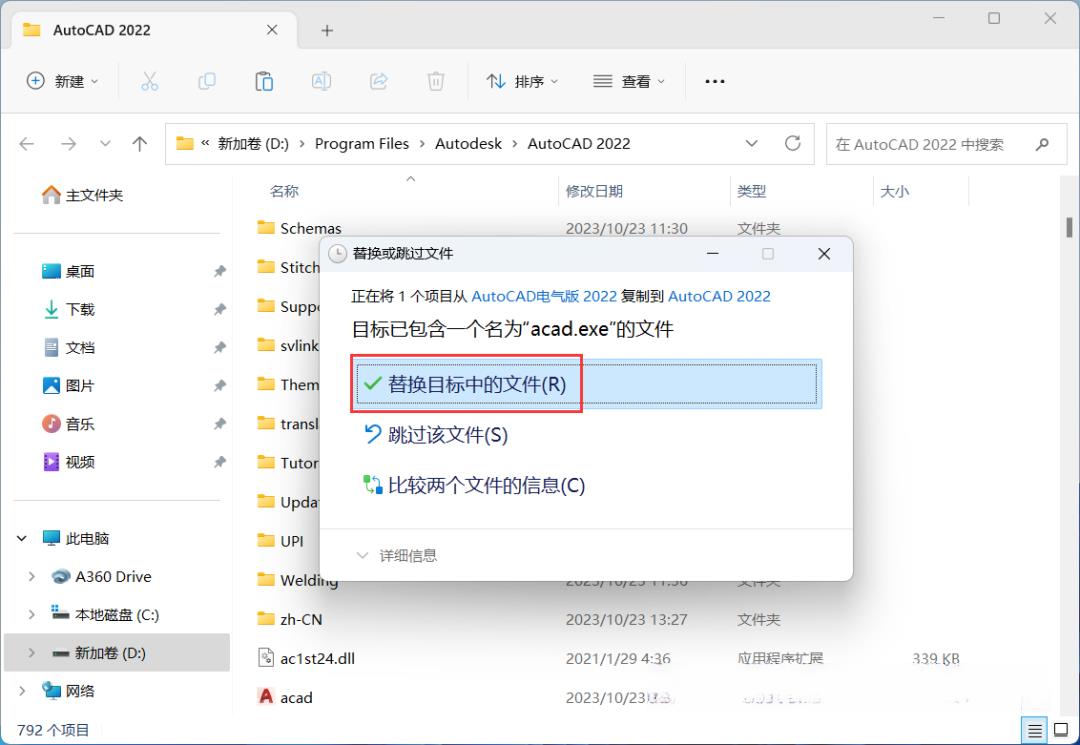Open the 新建 dropdown menu
1080x745 pixels.
63,81
